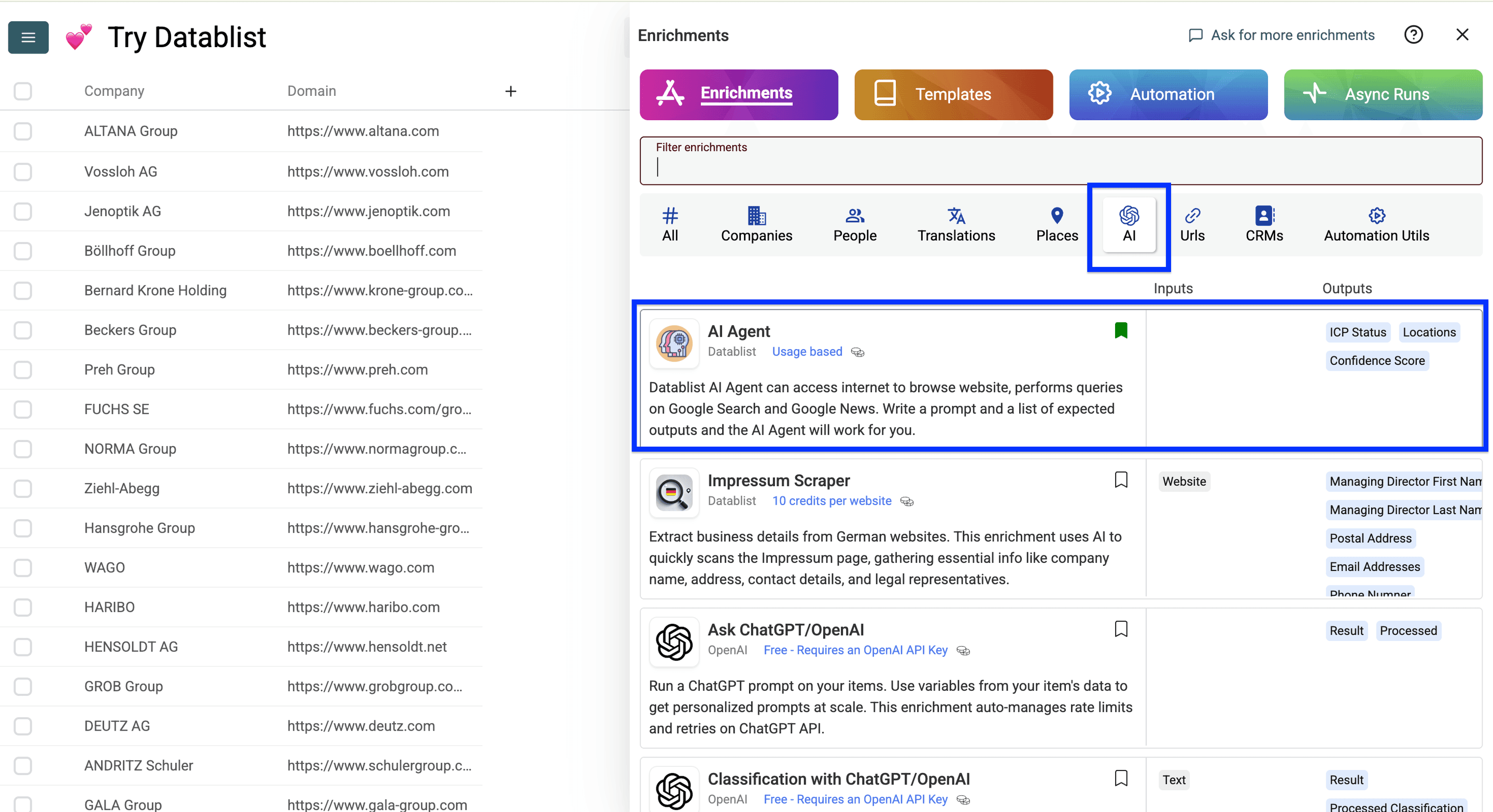Open the Templates tab
The width and height of the screenshot is (1493, 812).
(x=953, y=94)
